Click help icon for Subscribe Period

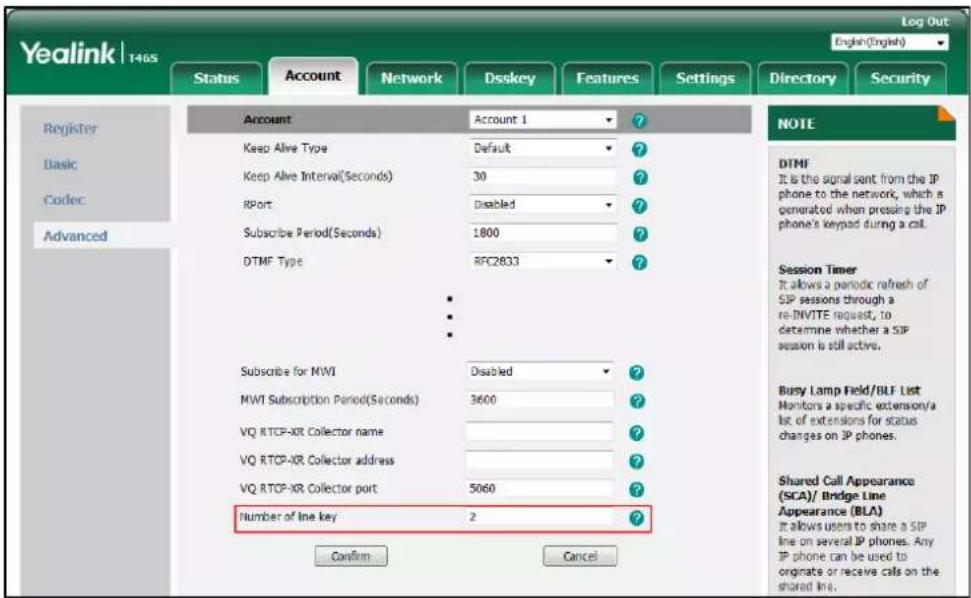point(640,234)
